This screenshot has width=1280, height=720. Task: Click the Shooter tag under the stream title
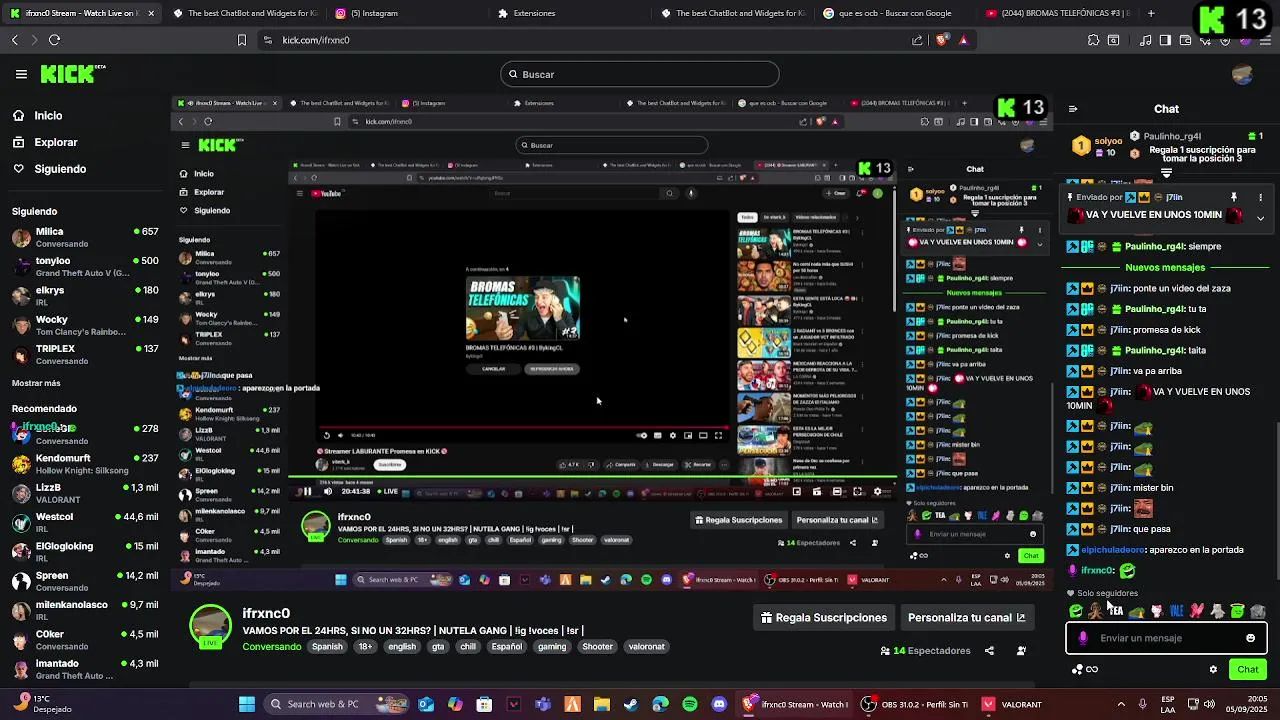(597, 647)
